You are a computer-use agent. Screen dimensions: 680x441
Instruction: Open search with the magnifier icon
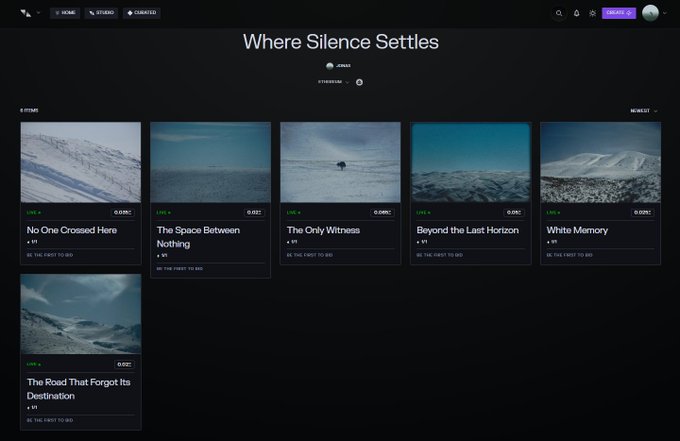pos(559,13)
